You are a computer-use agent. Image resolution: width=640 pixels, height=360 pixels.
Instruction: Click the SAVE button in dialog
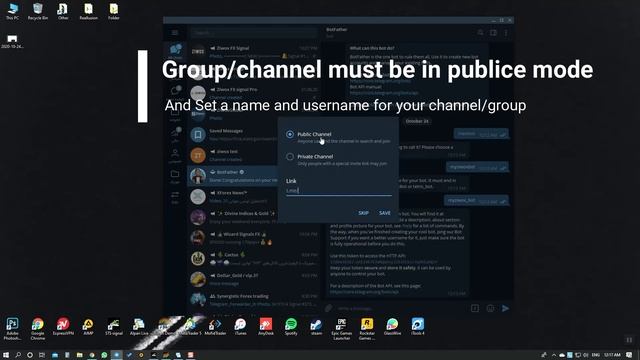coord(384,213)
